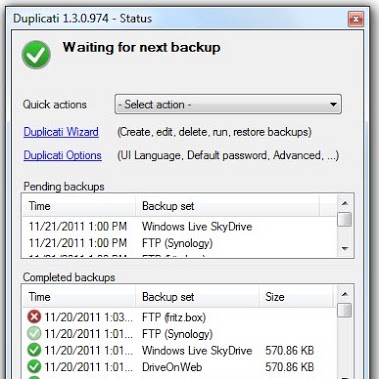Select pending Windows Live SkyDrive backup row
Screen dimensions: 379x379
pos(179,227)
